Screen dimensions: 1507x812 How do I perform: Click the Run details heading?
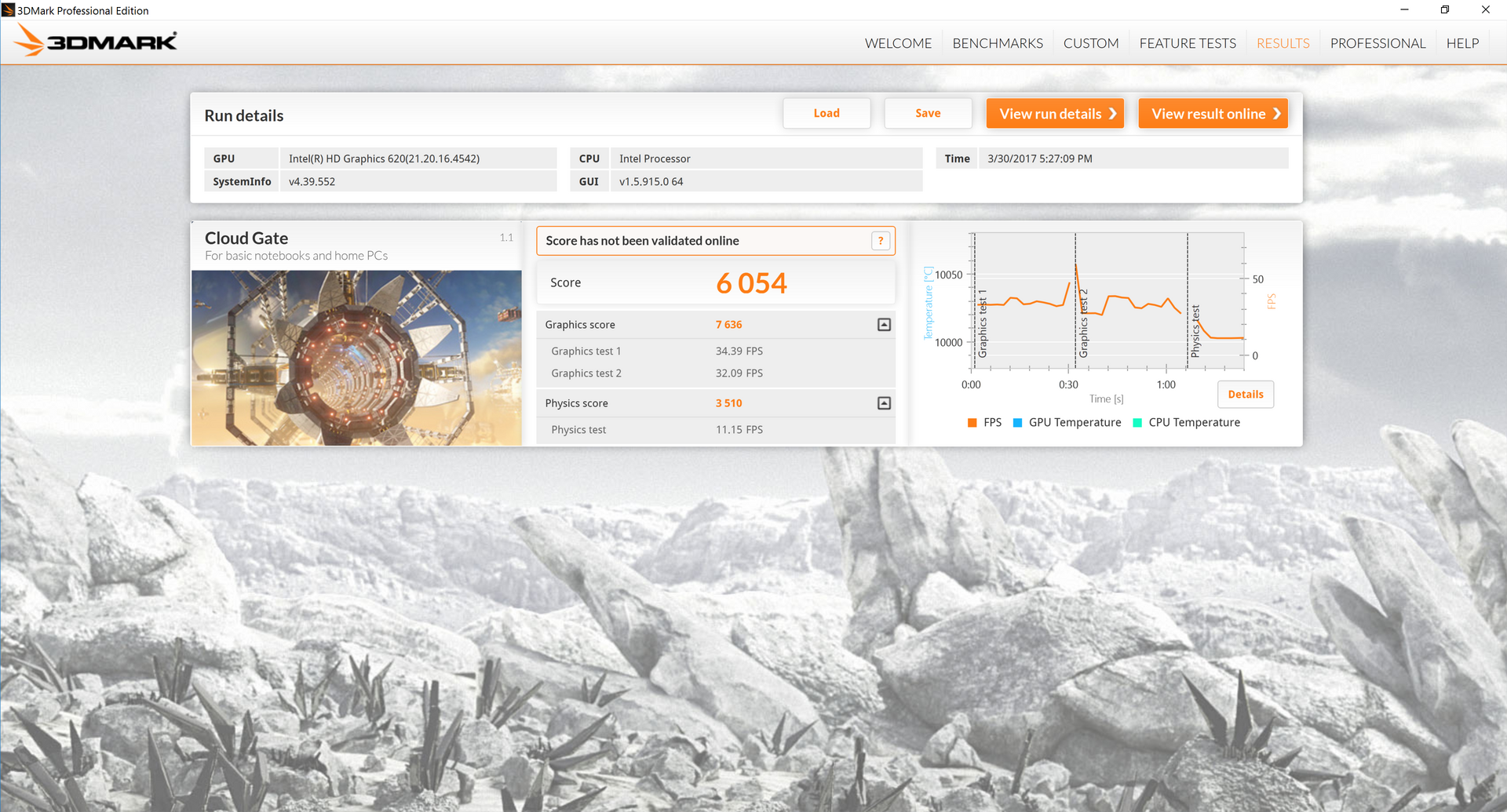click(x=244, y=116)
